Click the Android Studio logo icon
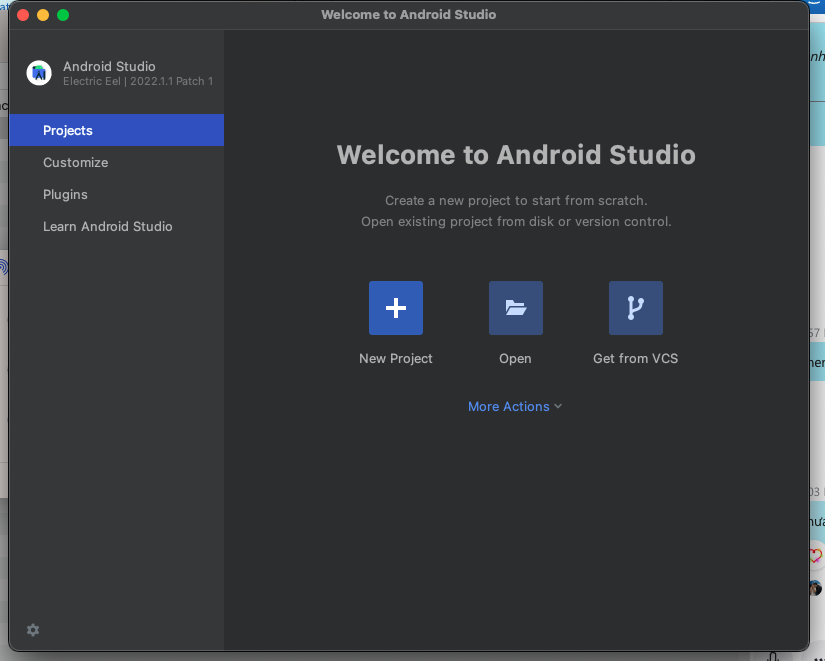The height and width of the screenshot is (661, 825). (x=39, y=73)
